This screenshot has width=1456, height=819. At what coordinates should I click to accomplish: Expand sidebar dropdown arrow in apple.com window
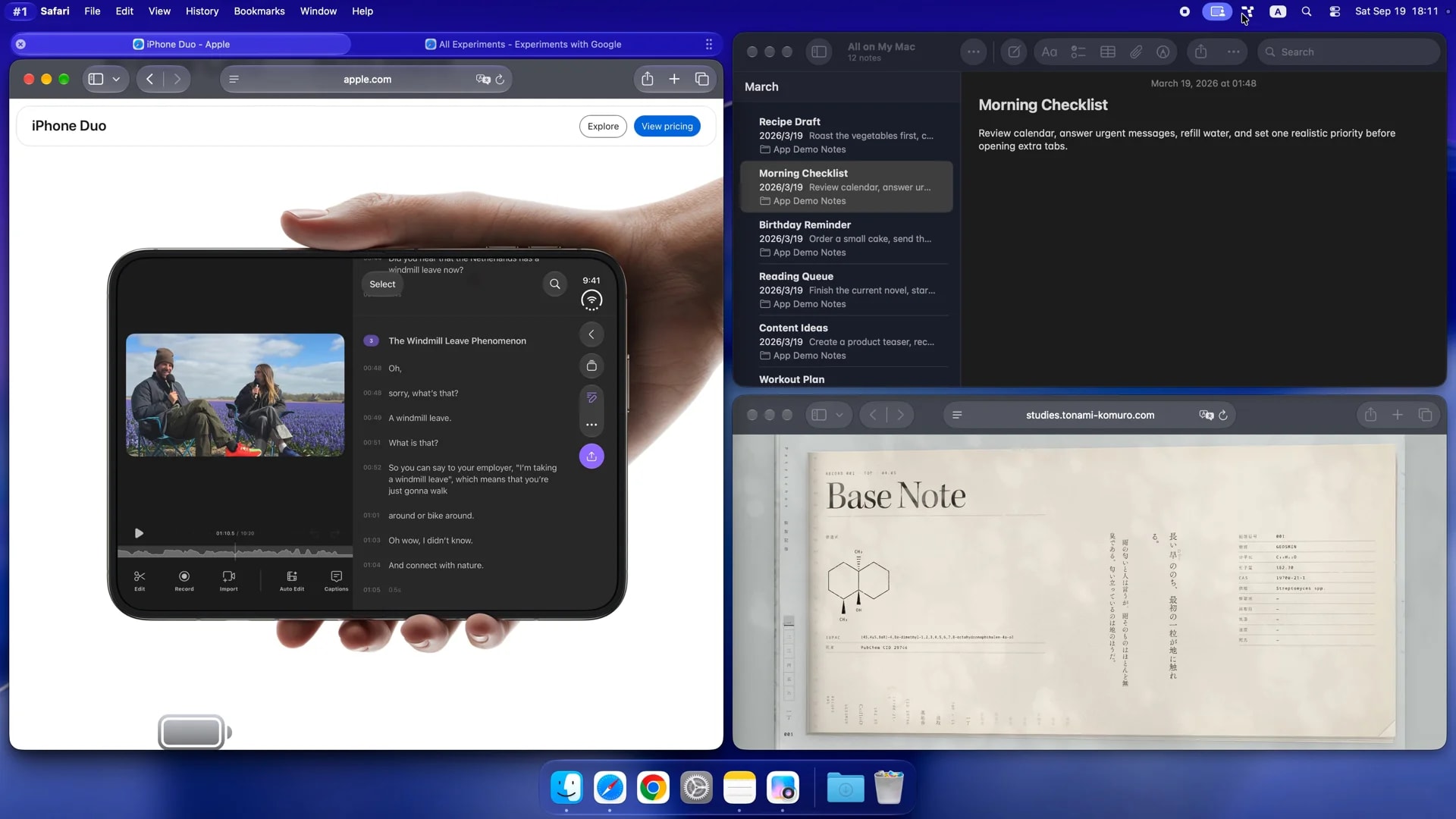(116, 79)
